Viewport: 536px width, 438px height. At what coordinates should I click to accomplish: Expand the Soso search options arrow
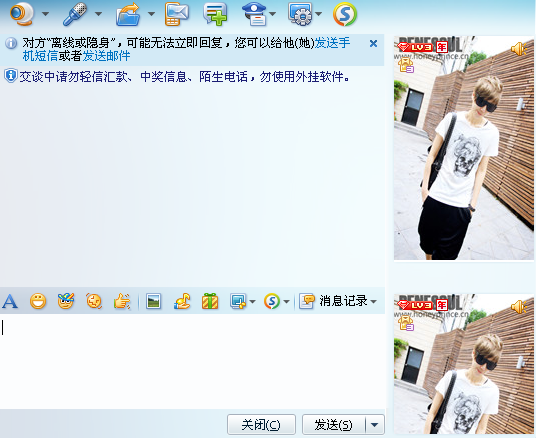coord(286,302)
